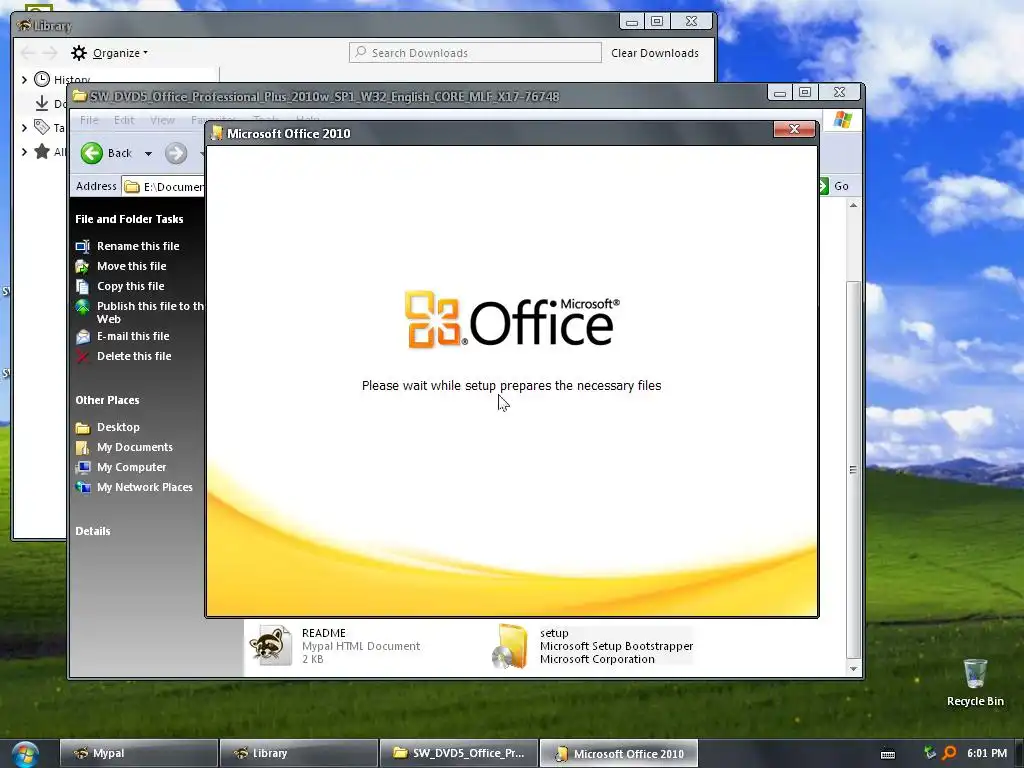Expand the Tags tree node in Library
This screenshot has height=768, width=1024.
click(24, 127)
